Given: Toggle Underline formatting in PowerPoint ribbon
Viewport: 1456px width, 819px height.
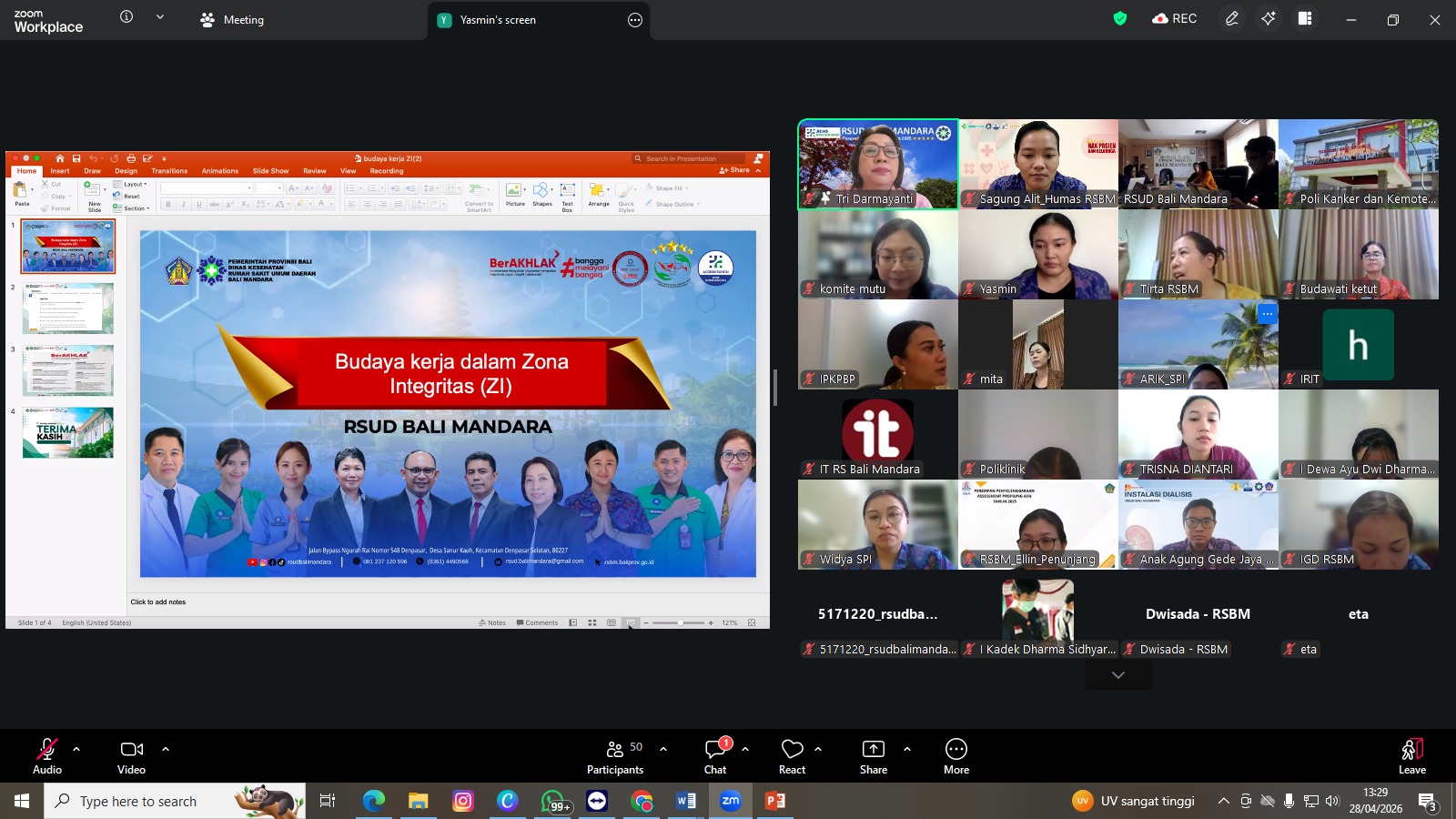Looking at the screenshot, I should 199,204.
